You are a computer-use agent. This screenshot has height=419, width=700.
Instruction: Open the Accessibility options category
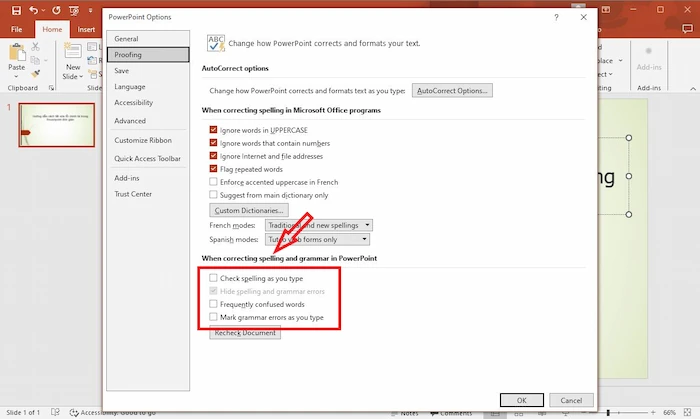click(x=148, y=103)
